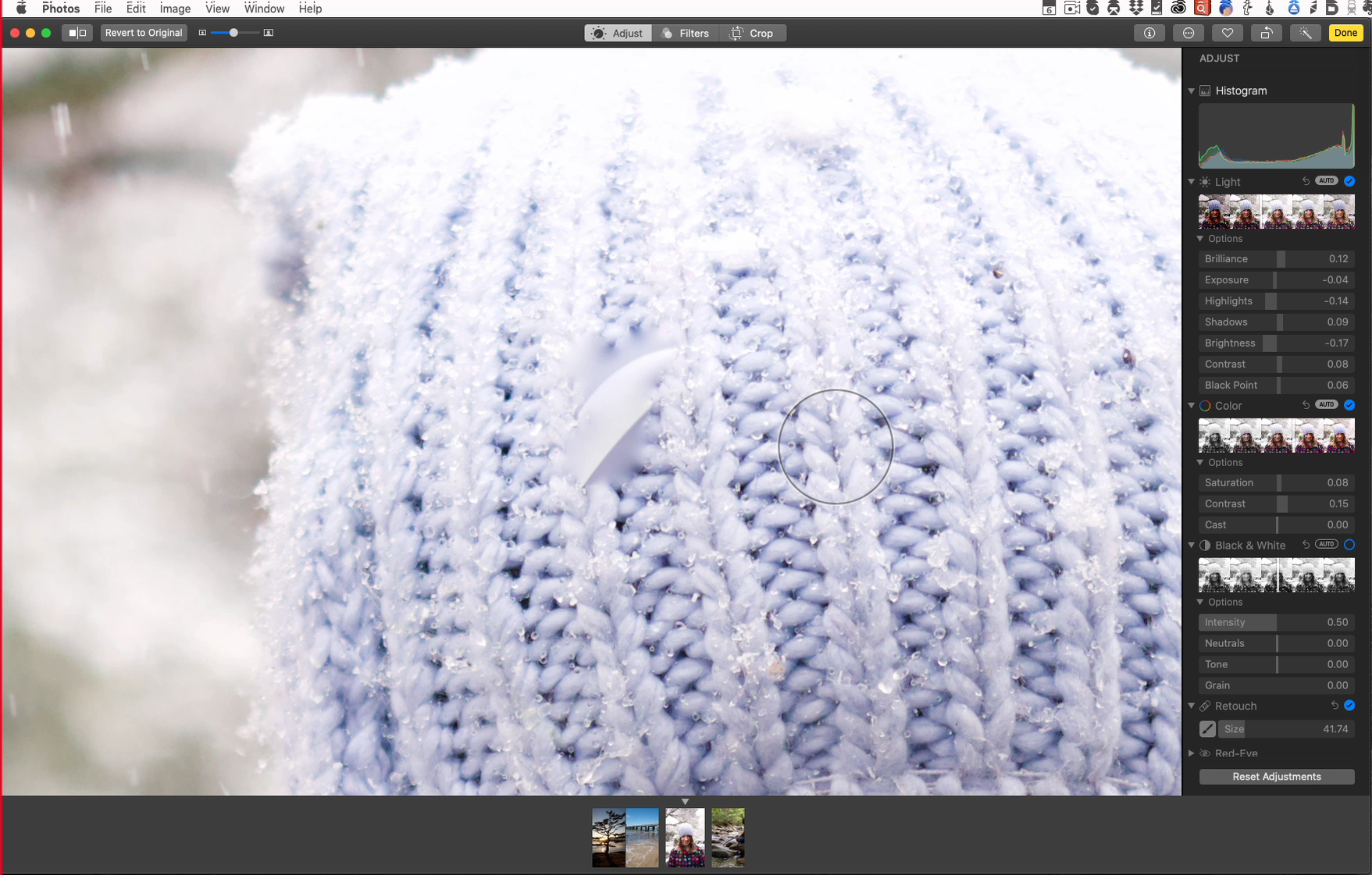Screen dimensions: 1372x875
Task: Mark photo as favorite with heart button
Action: pos(1228,33)
